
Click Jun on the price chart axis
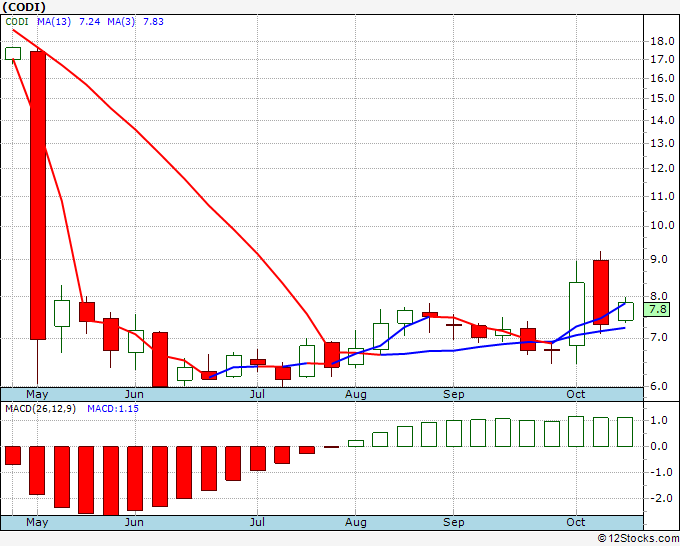pos(134,394)
